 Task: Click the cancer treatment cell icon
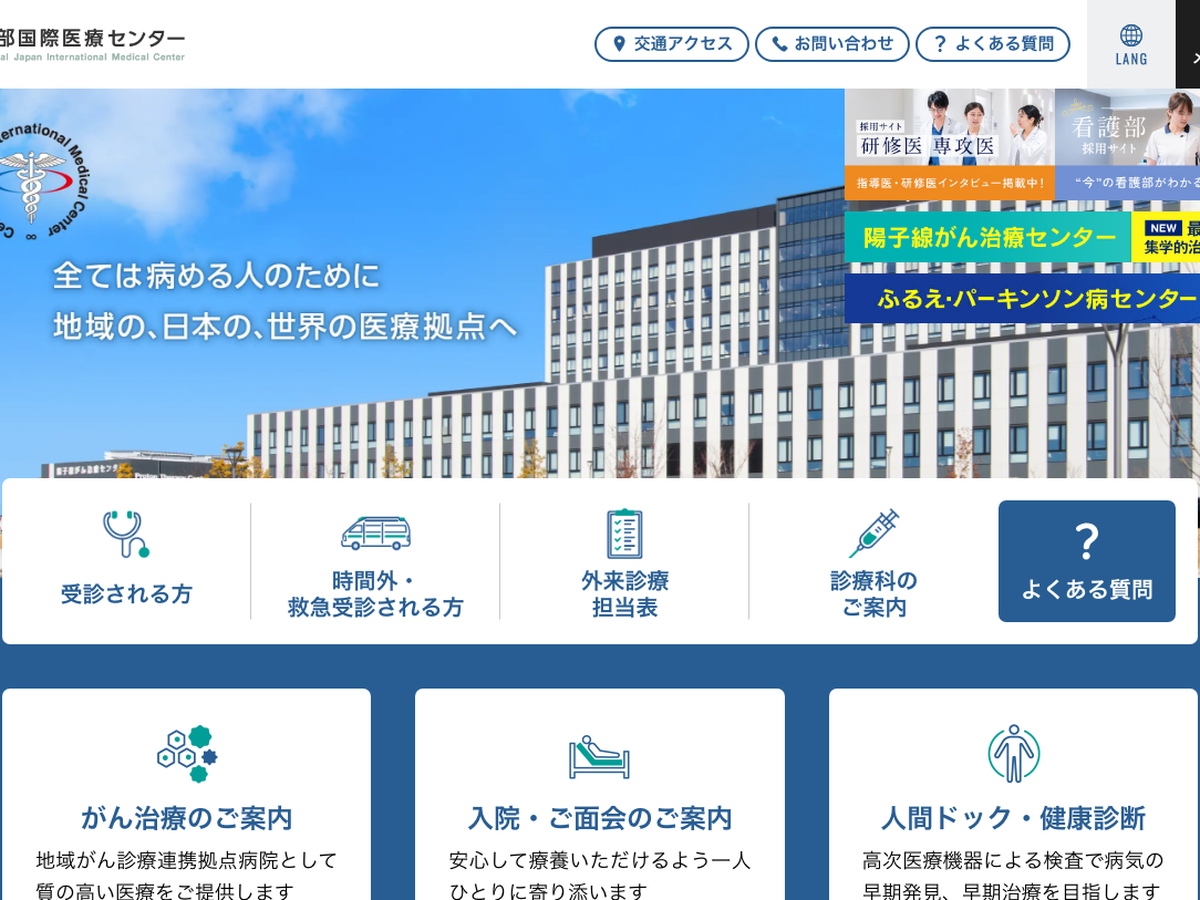pos(187,754)
